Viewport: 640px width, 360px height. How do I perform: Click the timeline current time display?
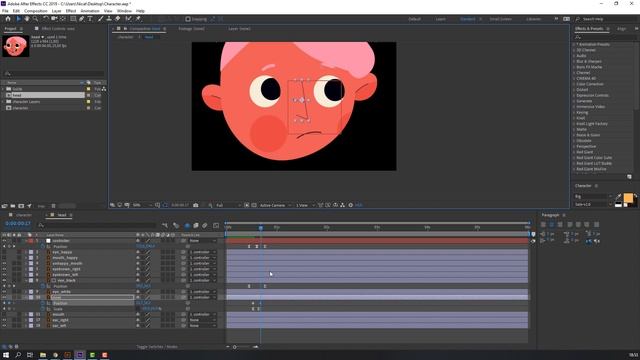[x=18, y=224]
